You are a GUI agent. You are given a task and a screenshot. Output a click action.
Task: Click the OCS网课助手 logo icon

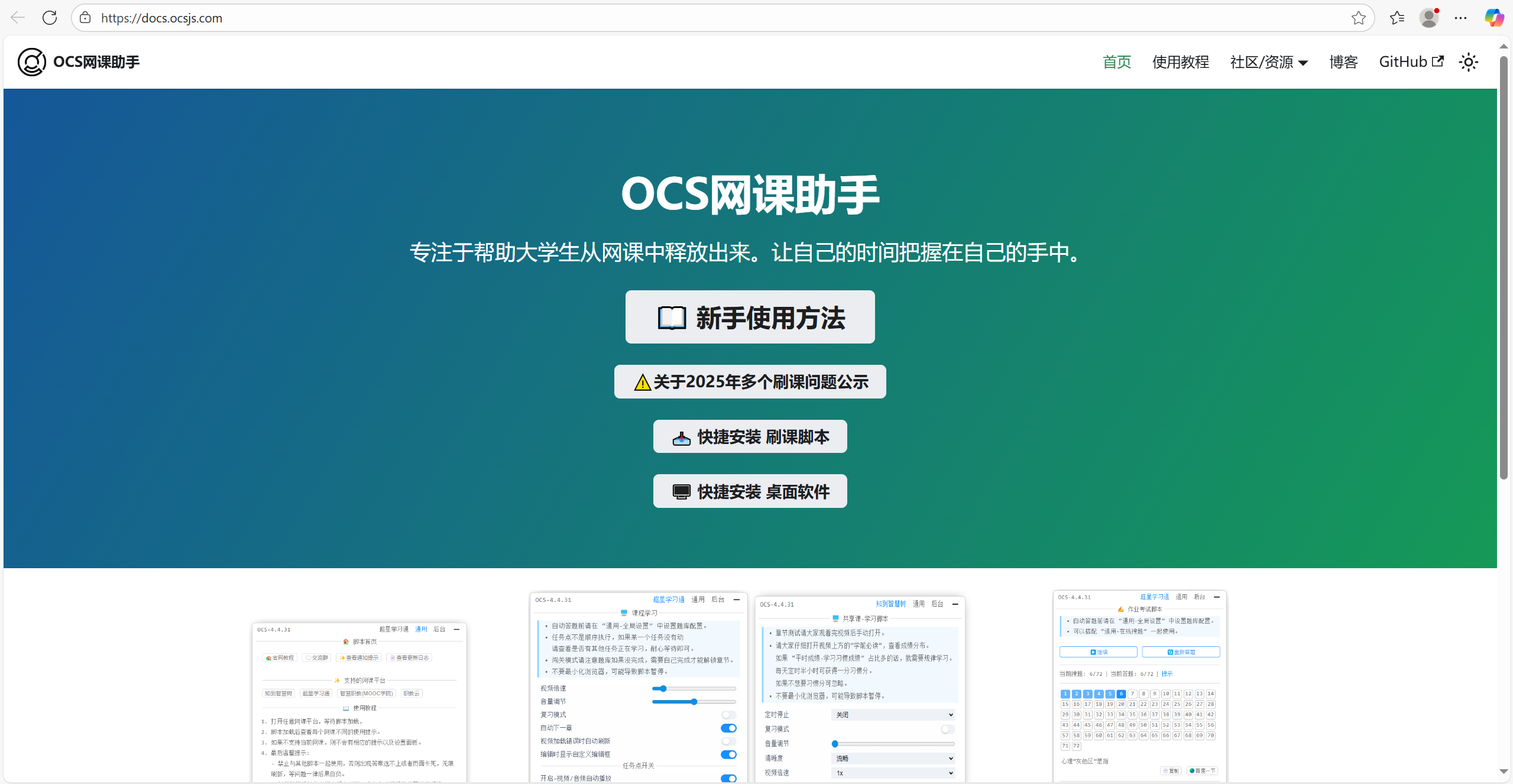point(31,61)
